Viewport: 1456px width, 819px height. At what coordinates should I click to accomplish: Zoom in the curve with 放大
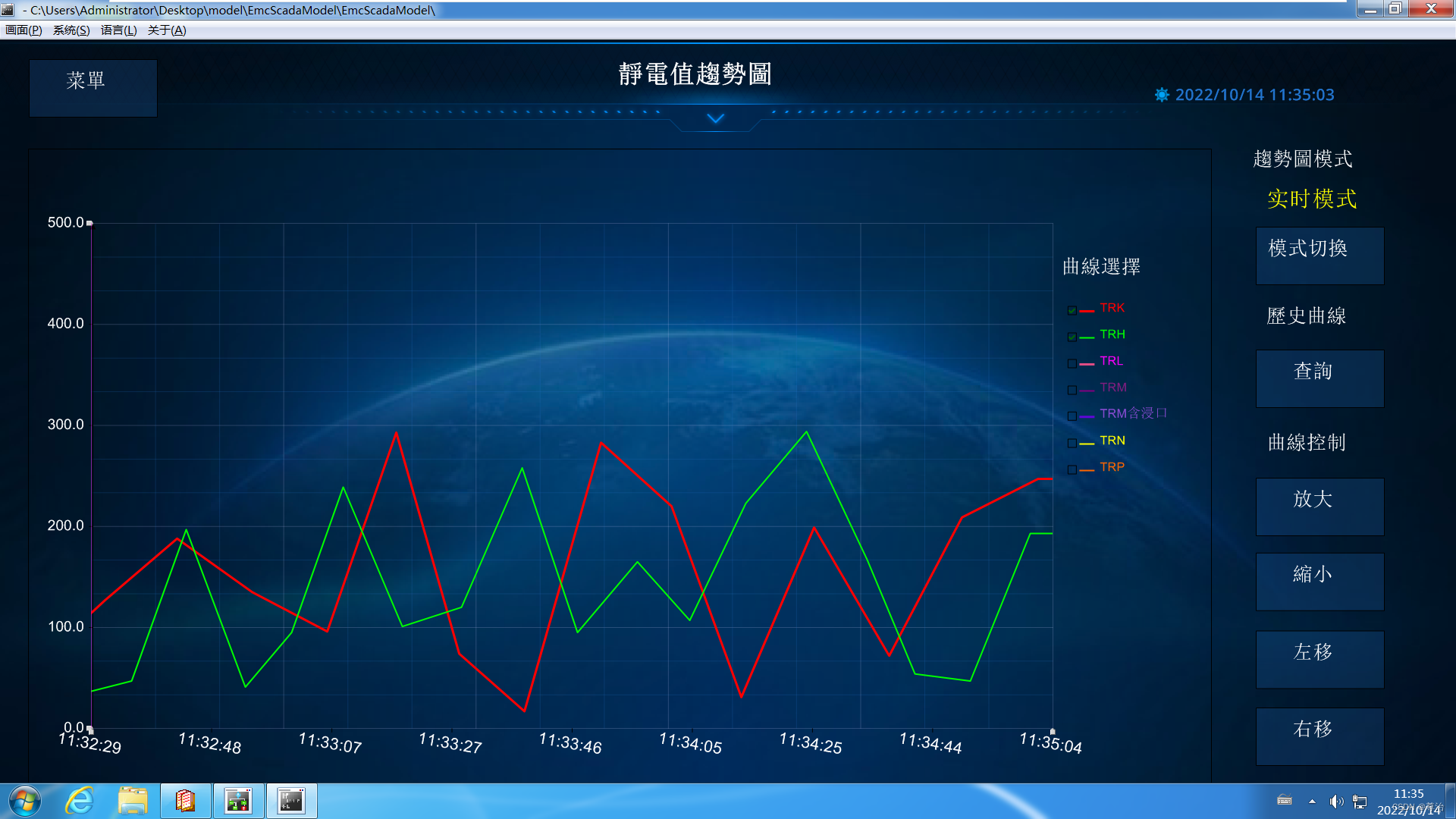tap(1319, 507)
